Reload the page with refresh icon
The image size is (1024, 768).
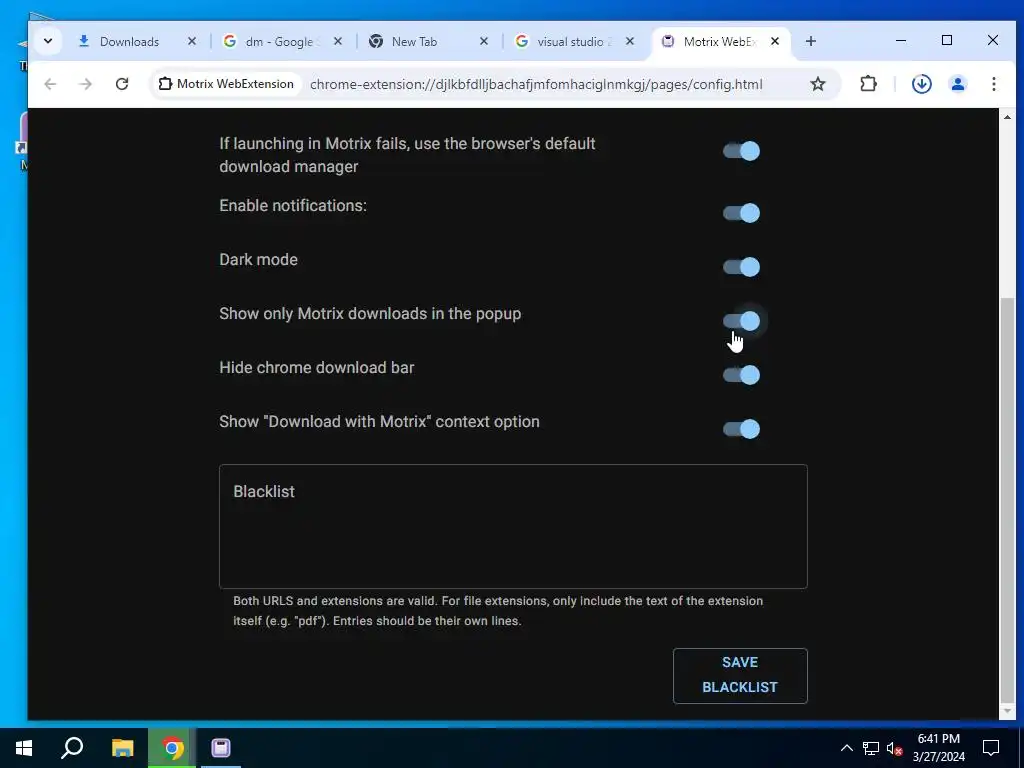tap(121, 84)
